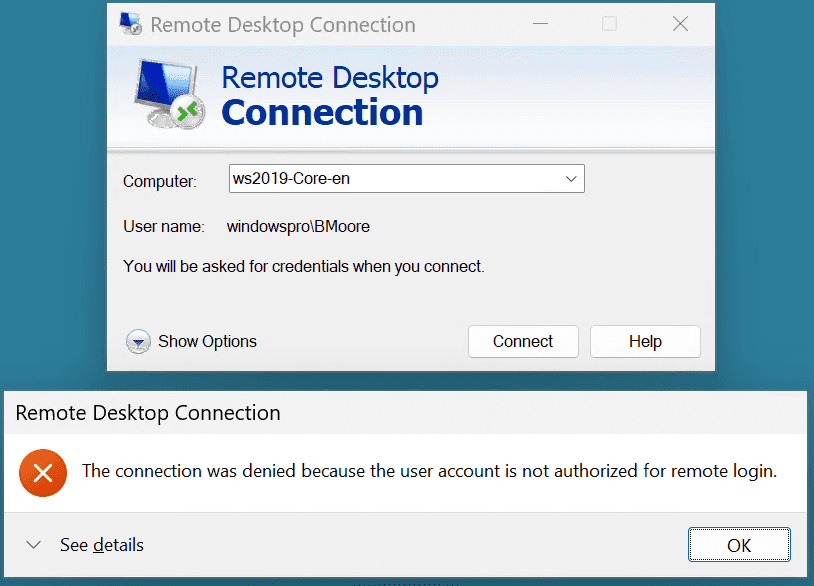Click the 'Computer:' label
The width and height of the screenshot is (814, 586).
click(160, 181)
